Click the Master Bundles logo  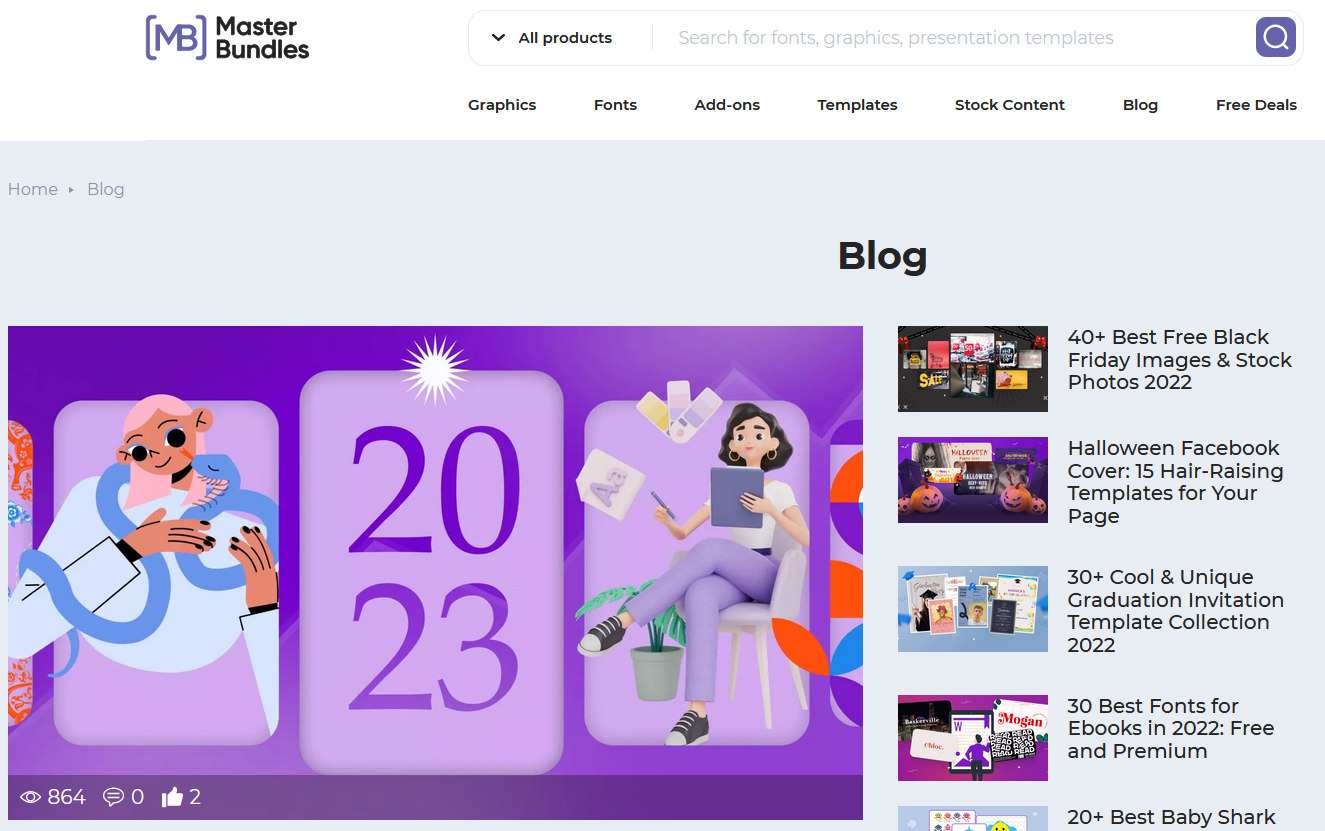(227, 38)
